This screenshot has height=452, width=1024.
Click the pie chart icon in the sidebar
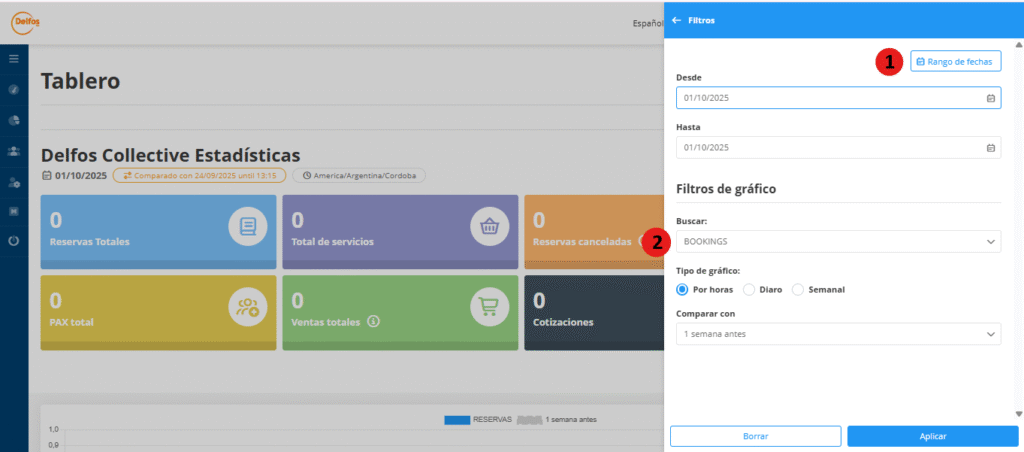coord(14,120)
